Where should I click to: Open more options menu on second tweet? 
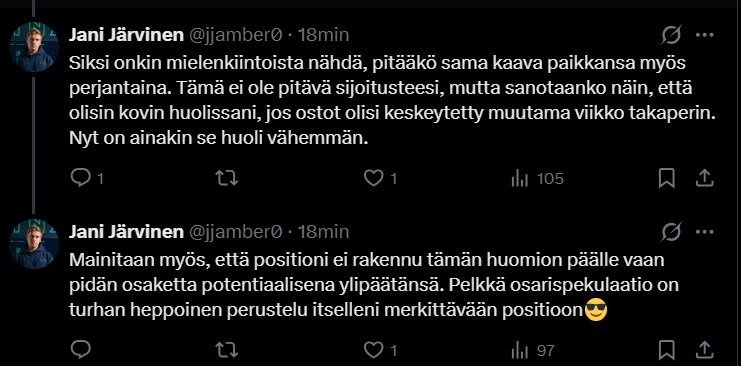tap(705, 232)
